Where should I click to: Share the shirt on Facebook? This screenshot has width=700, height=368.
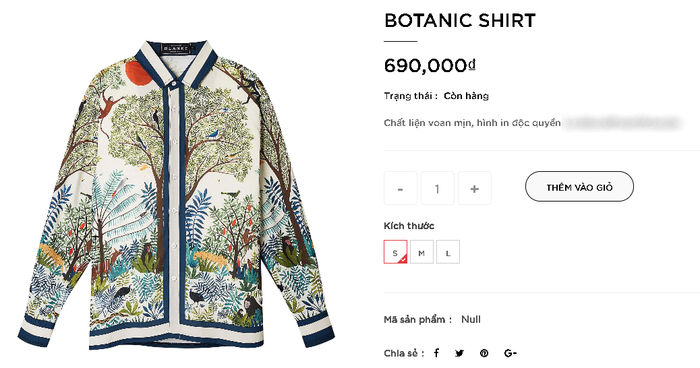click(x=437, y=353)
